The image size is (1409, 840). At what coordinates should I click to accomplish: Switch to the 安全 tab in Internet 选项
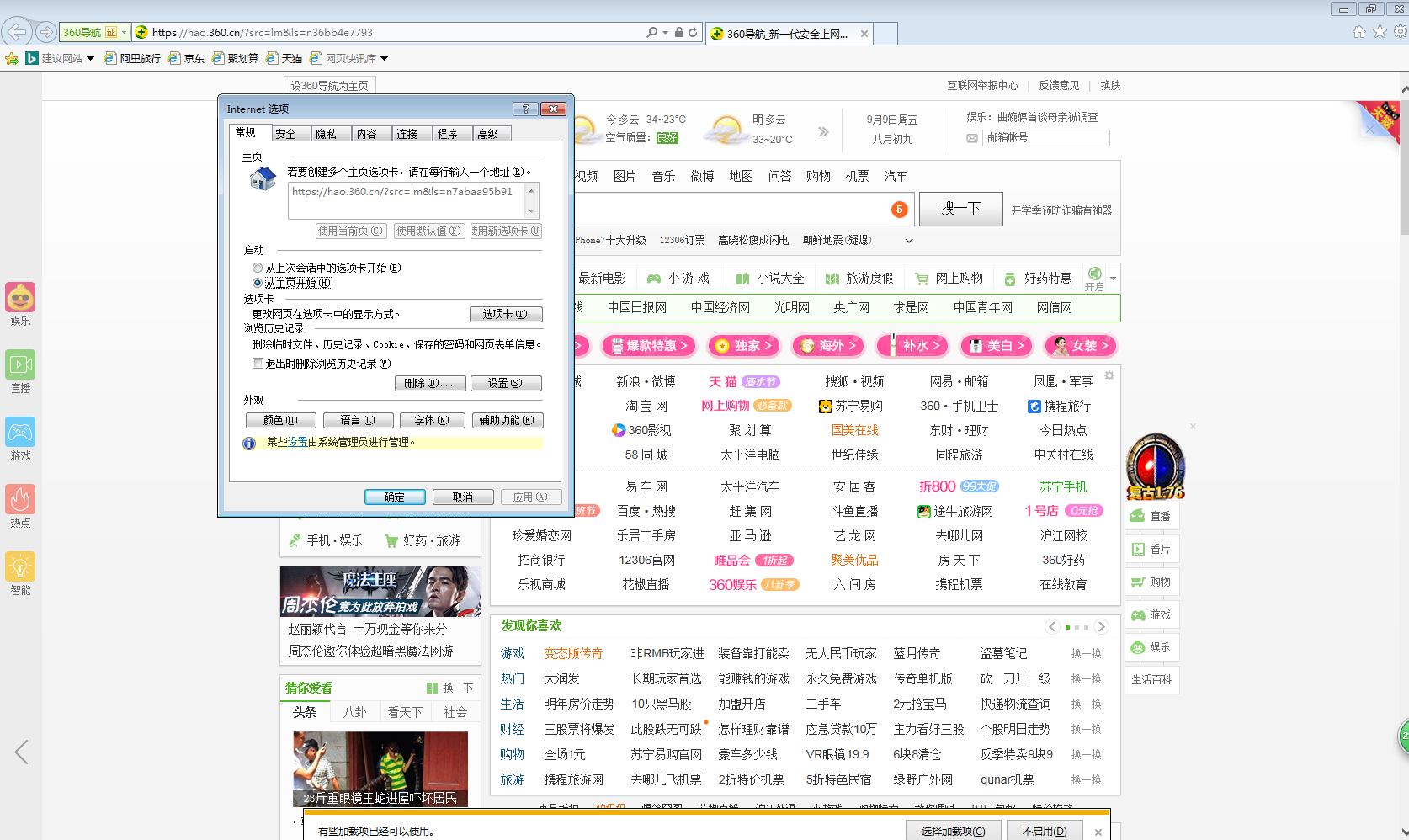[x=288, y=133]
